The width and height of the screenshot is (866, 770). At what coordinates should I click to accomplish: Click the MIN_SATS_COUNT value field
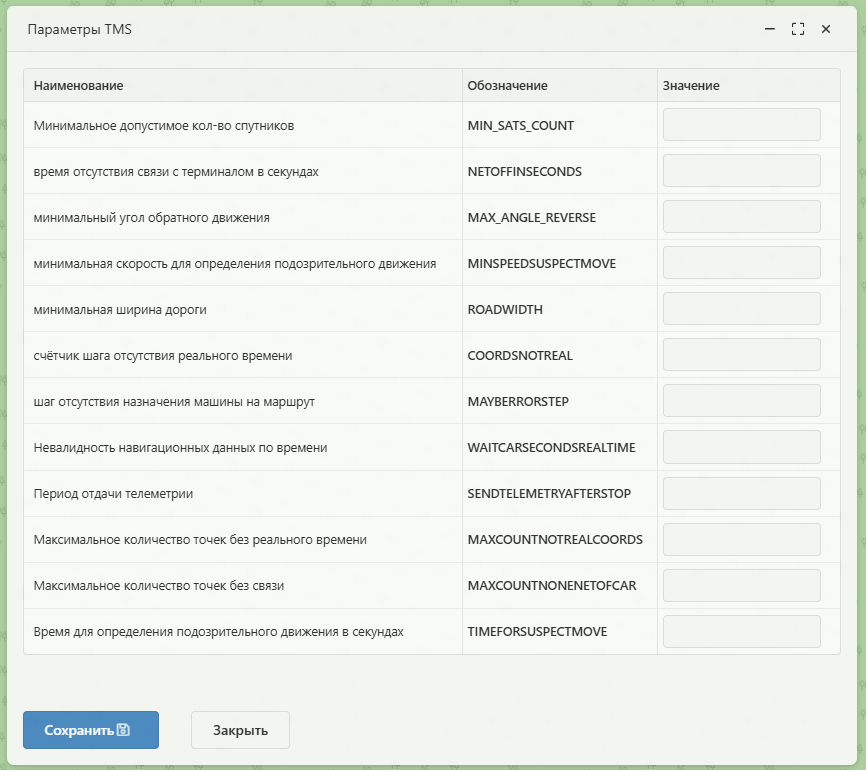coord(741,125)
